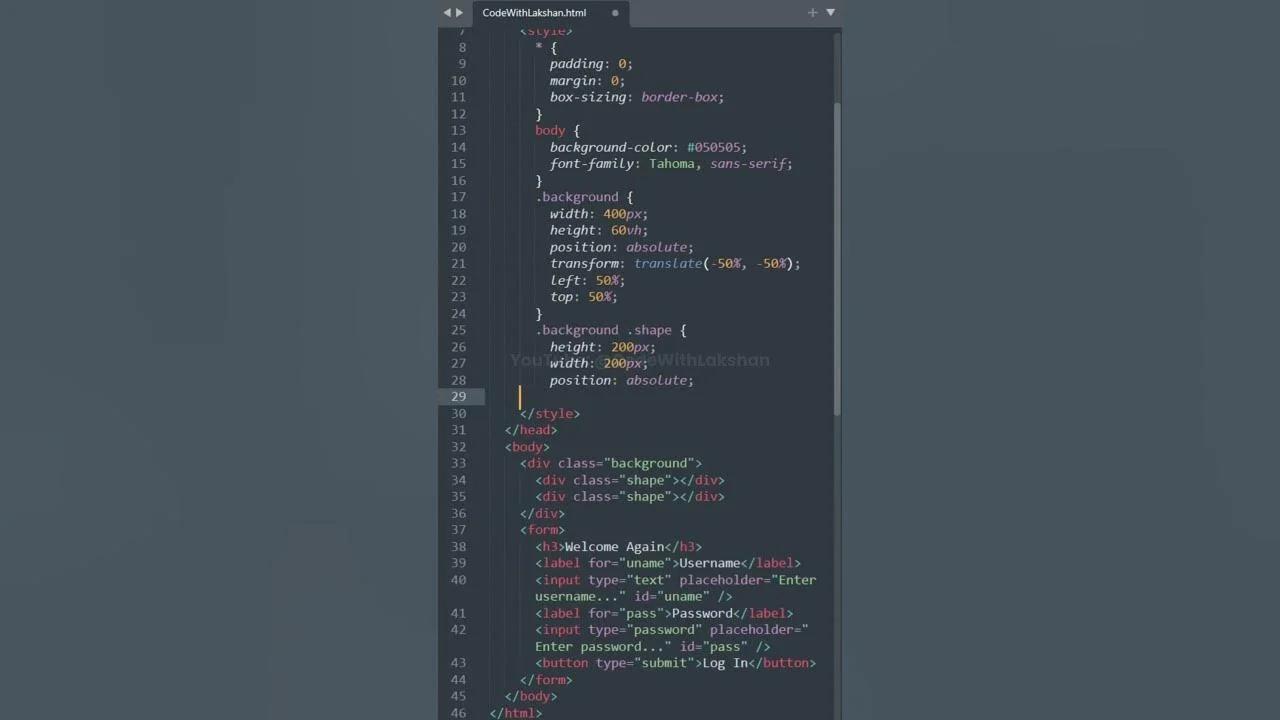Click the new tab plus icon

click(x=812, y=13)
